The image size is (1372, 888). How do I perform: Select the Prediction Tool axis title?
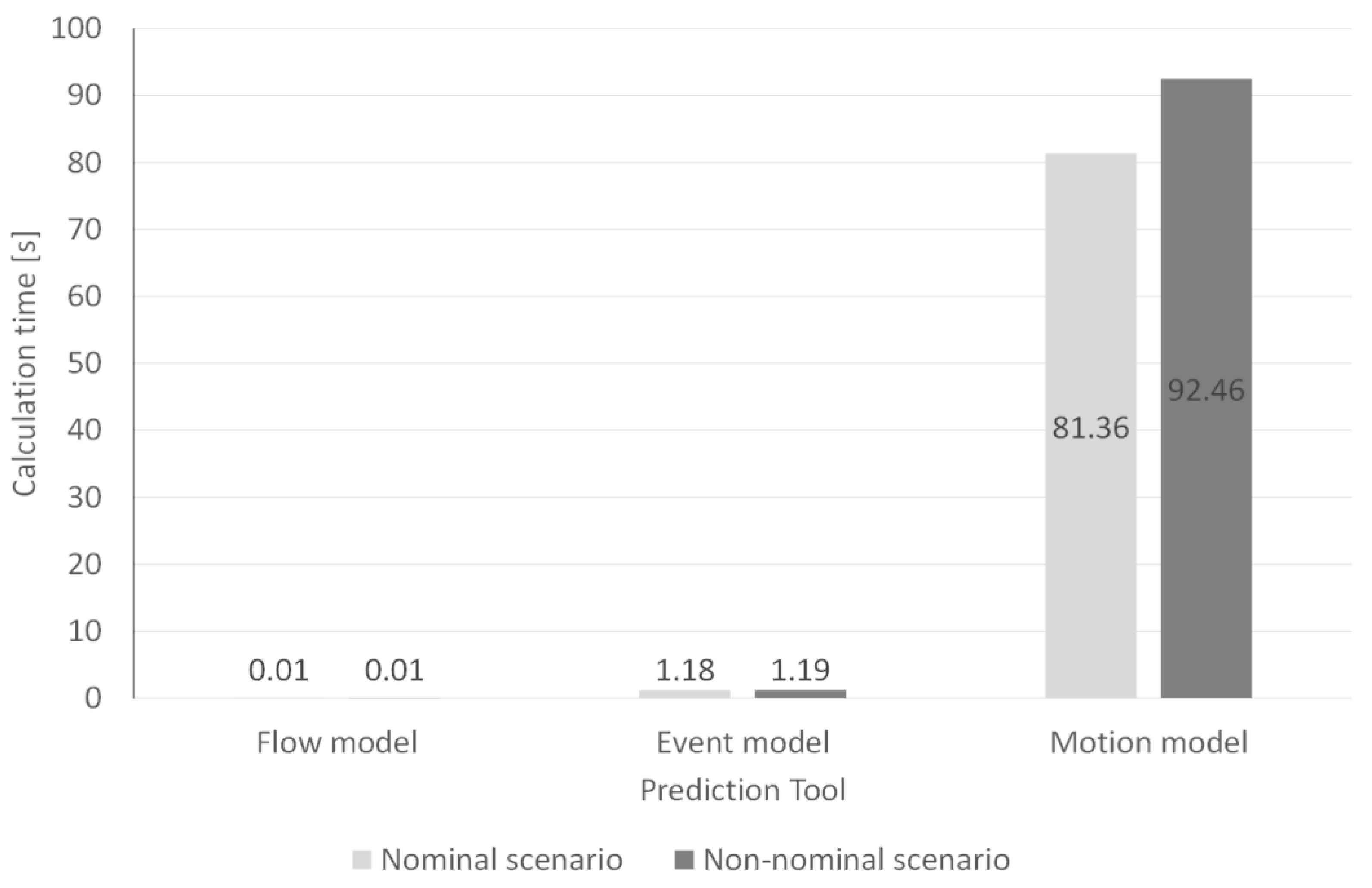[742, 789]
